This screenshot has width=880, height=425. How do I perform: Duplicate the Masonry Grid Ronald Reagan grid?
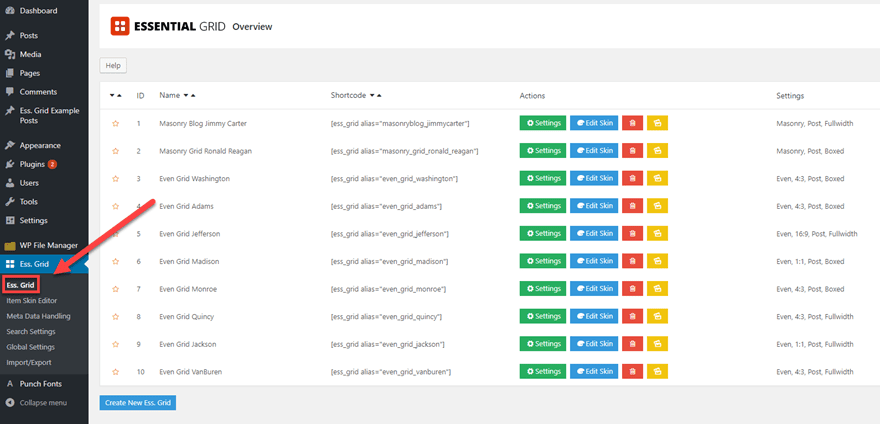click(657, 151)
